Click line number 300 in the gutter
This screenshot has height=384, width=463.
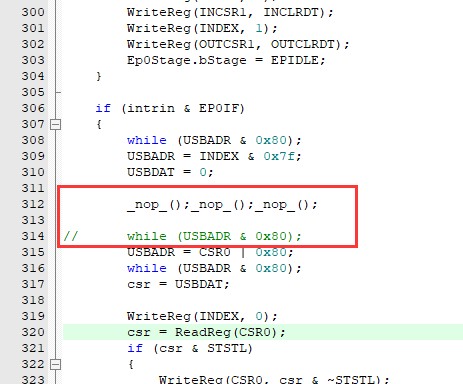(33, 12)
